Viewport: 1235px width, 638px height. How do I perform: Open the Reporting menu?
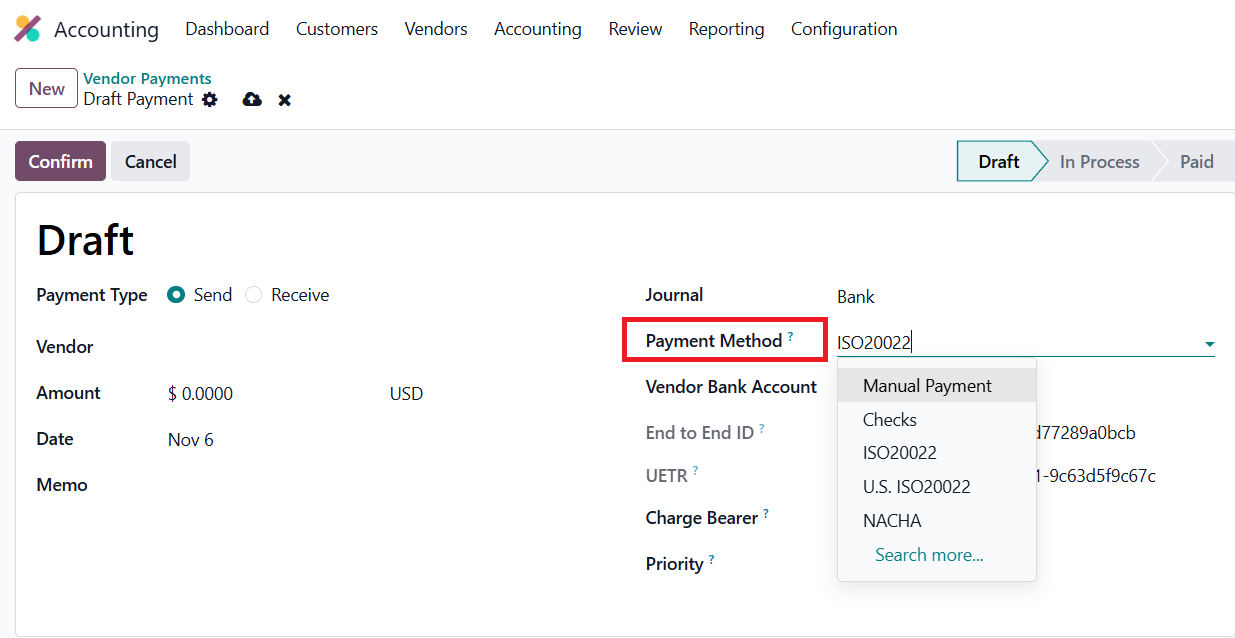(x=726, y=29)
